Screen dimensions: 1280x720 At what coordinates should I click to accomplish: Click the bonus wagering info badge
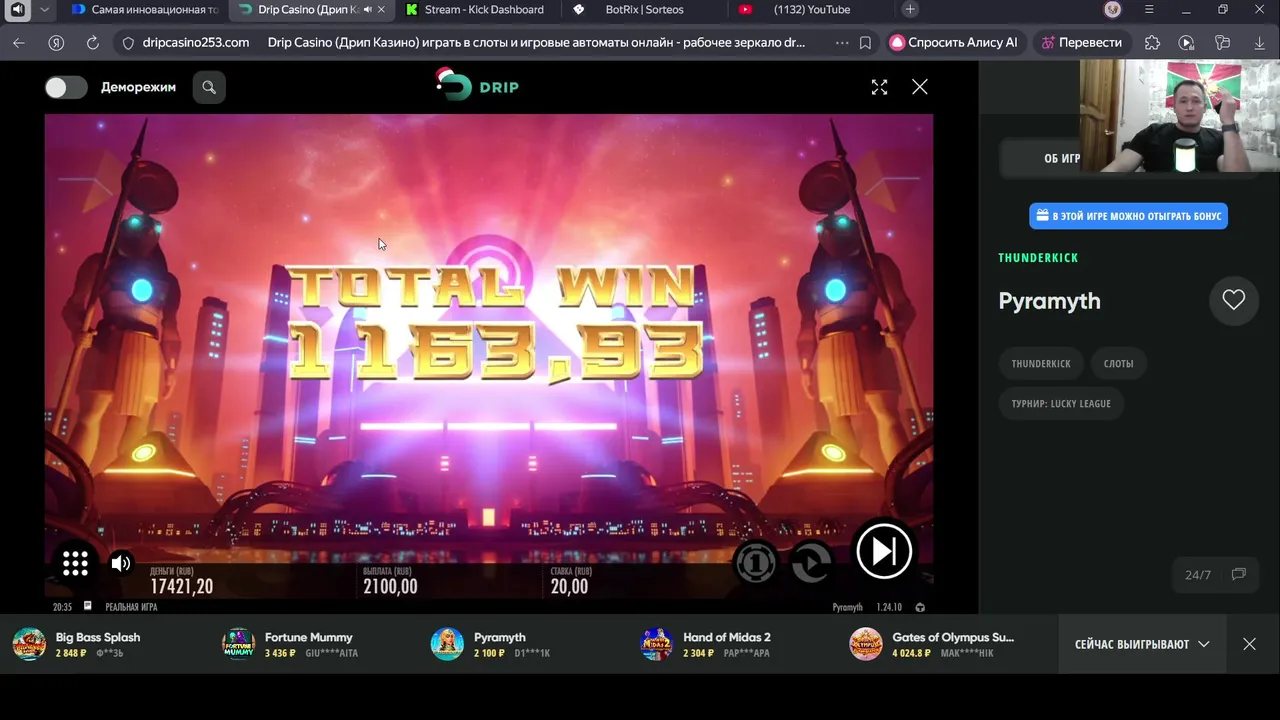click(x=1128, y=216)
